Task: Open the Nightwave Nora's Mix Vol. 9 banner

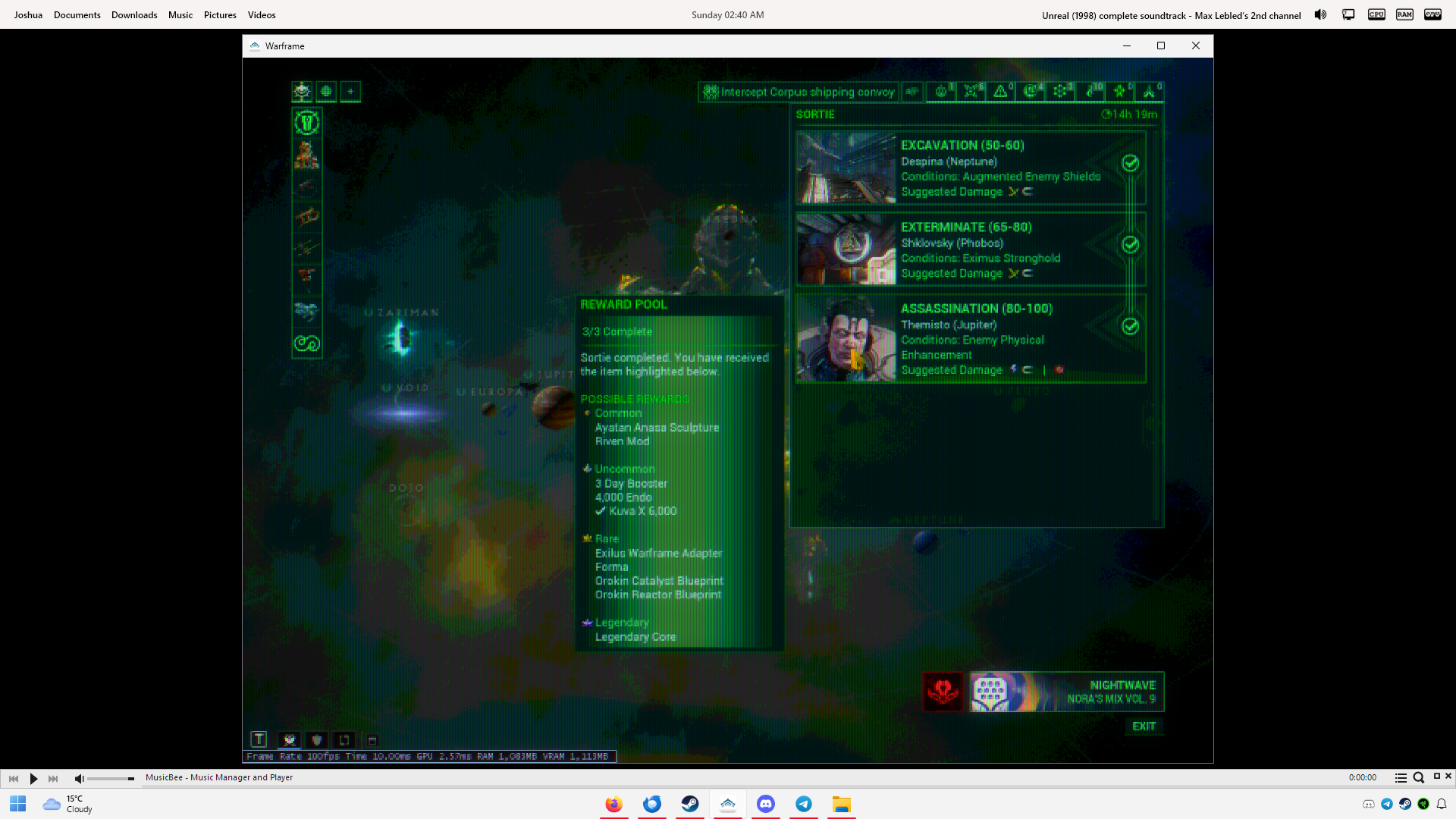Action: point(1066,692)
